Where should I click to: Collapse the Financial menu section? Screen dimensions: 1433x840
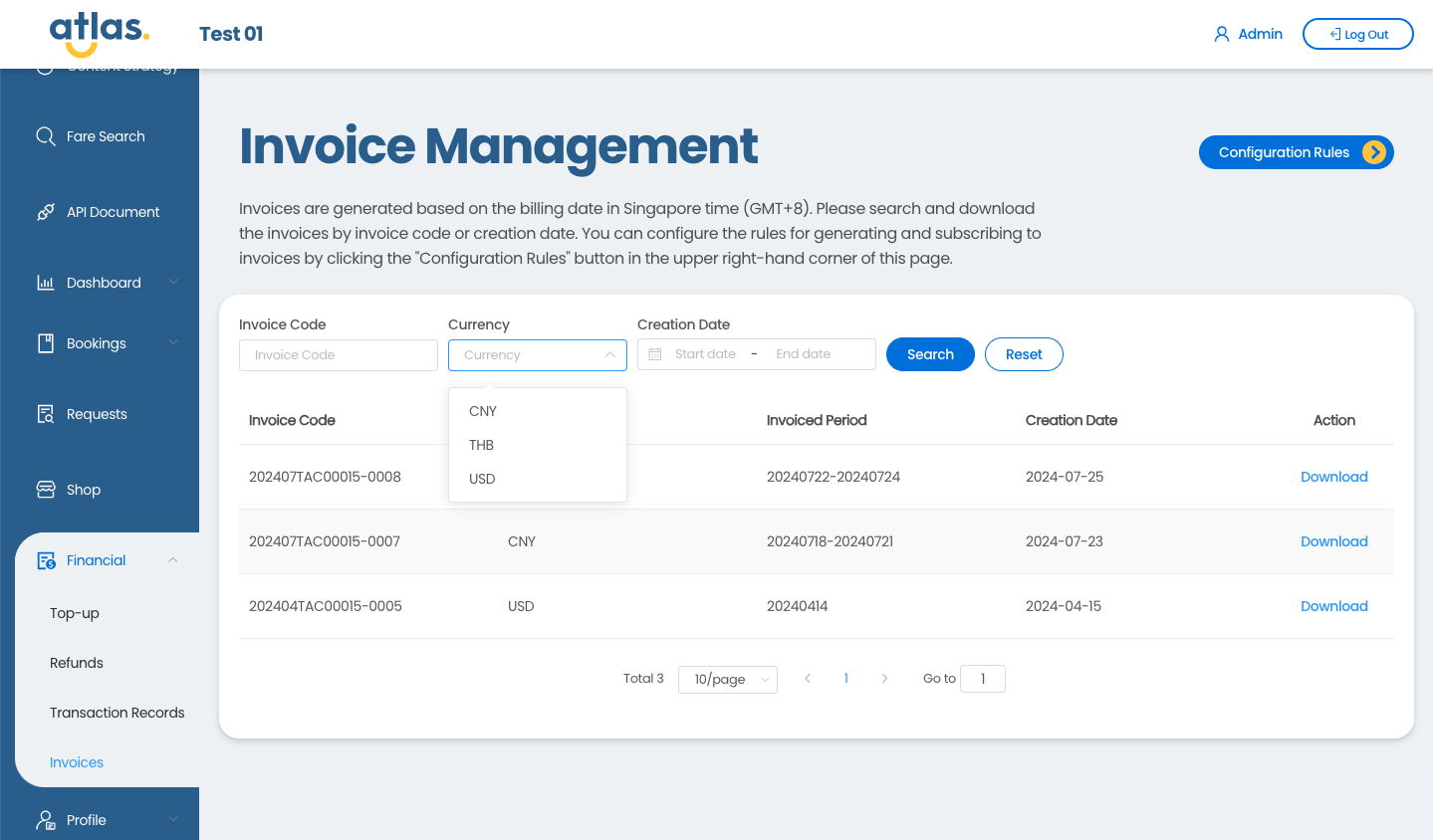click(173, 560)
